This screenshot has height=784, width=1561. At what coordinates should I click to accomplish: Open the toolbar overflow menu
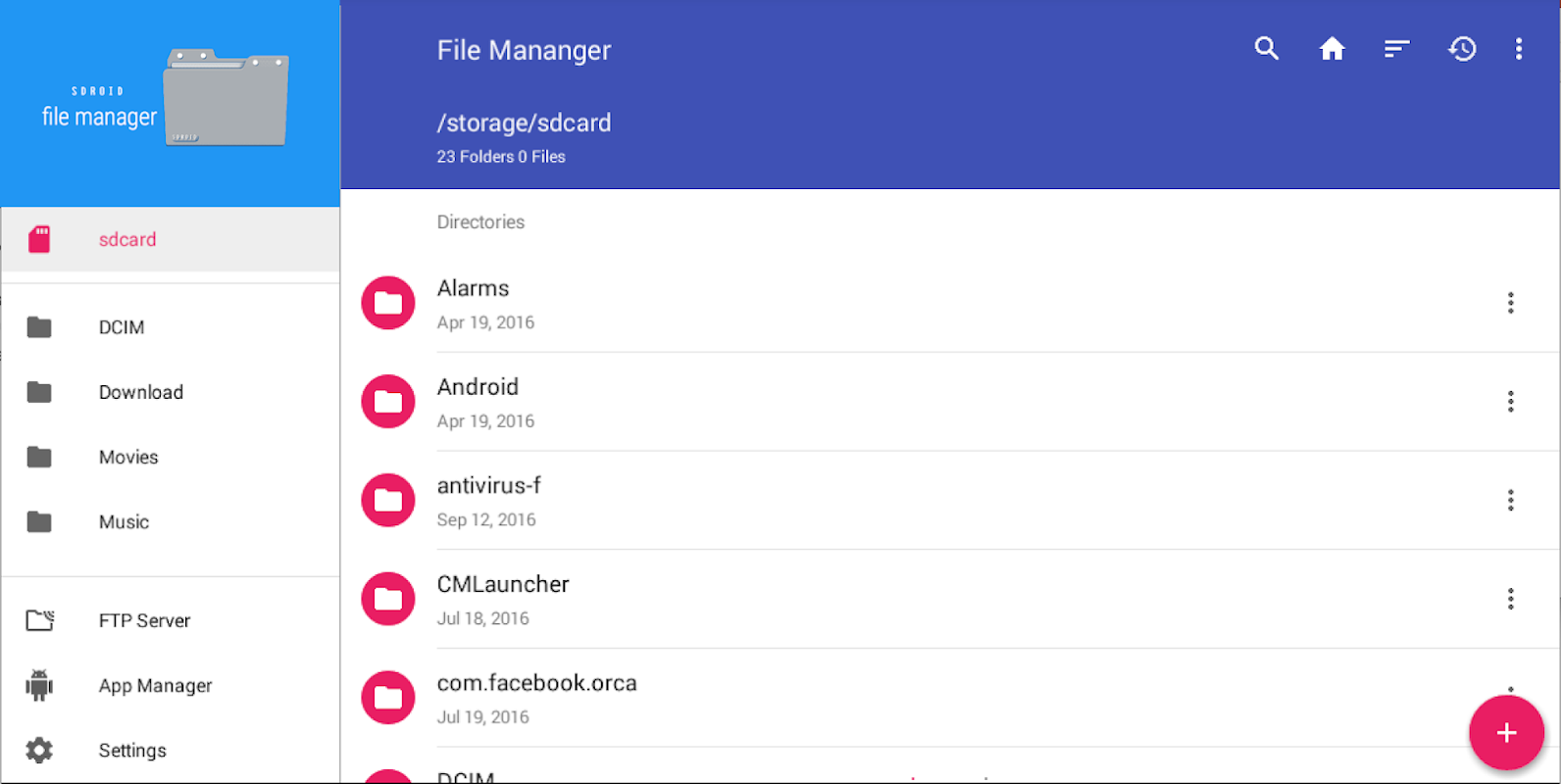[1518, 49]
